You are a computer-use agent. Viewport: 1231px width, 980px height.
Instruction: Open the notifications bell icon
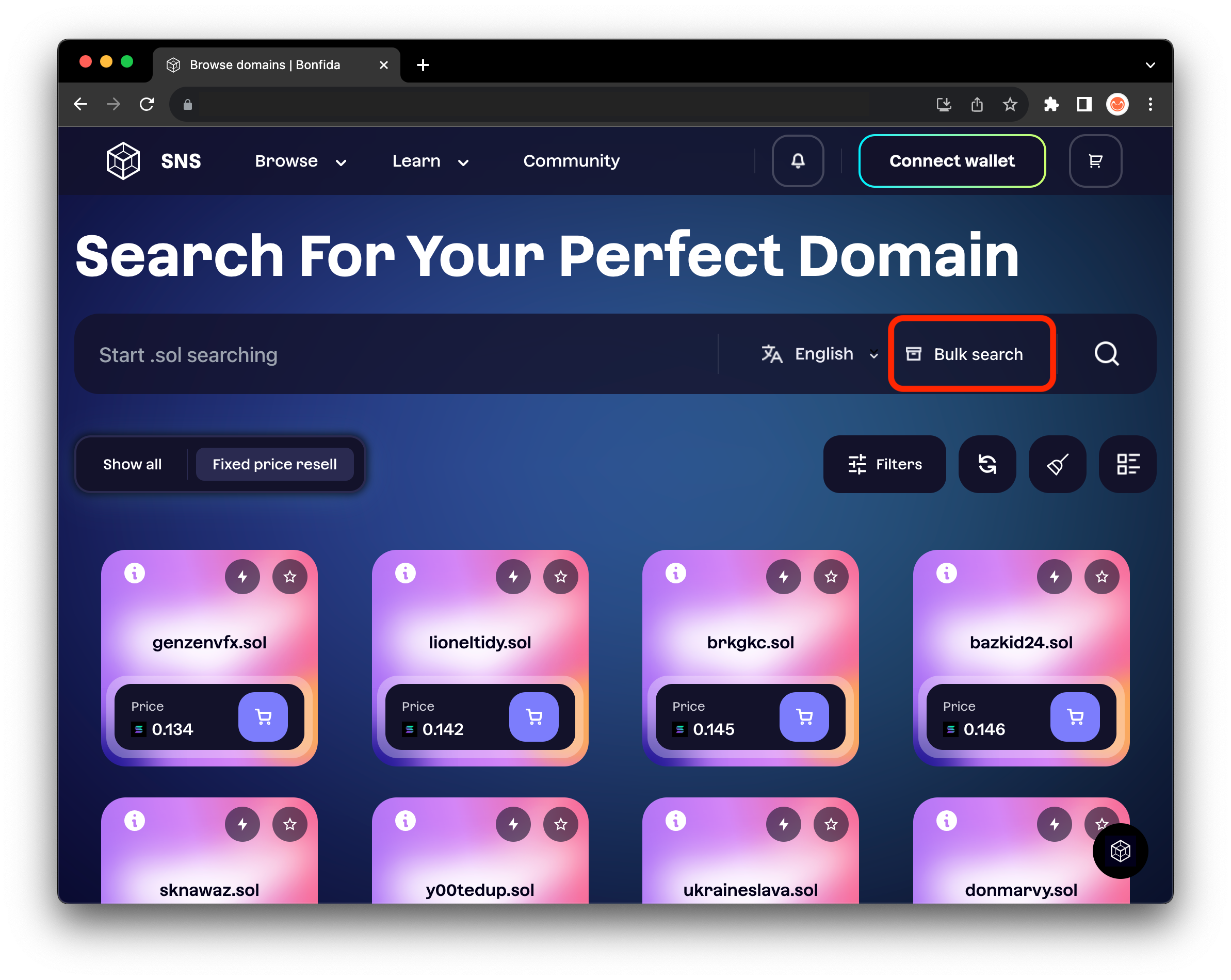pos(798,161)
